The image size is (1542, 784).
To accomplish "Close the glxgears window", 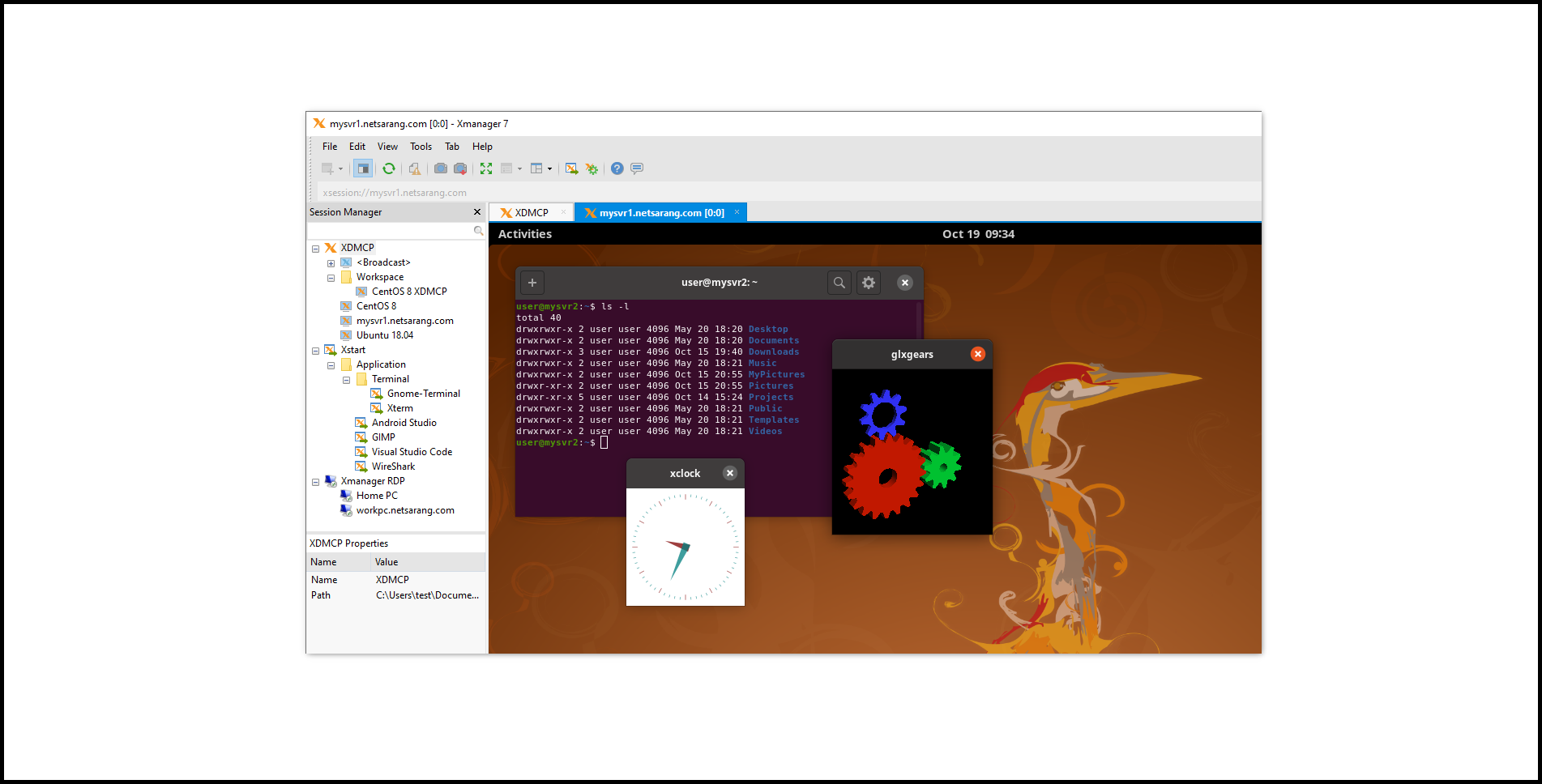I will [x=978, y=354].
